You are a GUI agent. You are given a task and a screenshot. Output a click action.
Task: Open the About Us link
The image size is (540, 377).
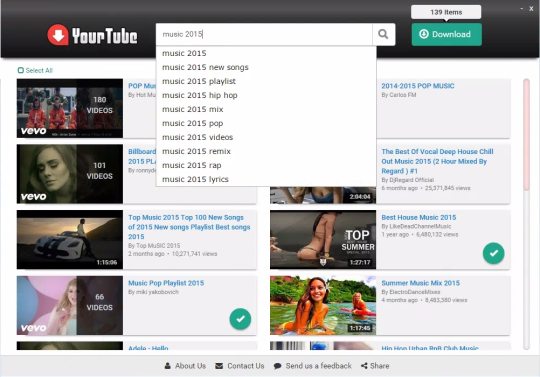click(x=190, y=366)
